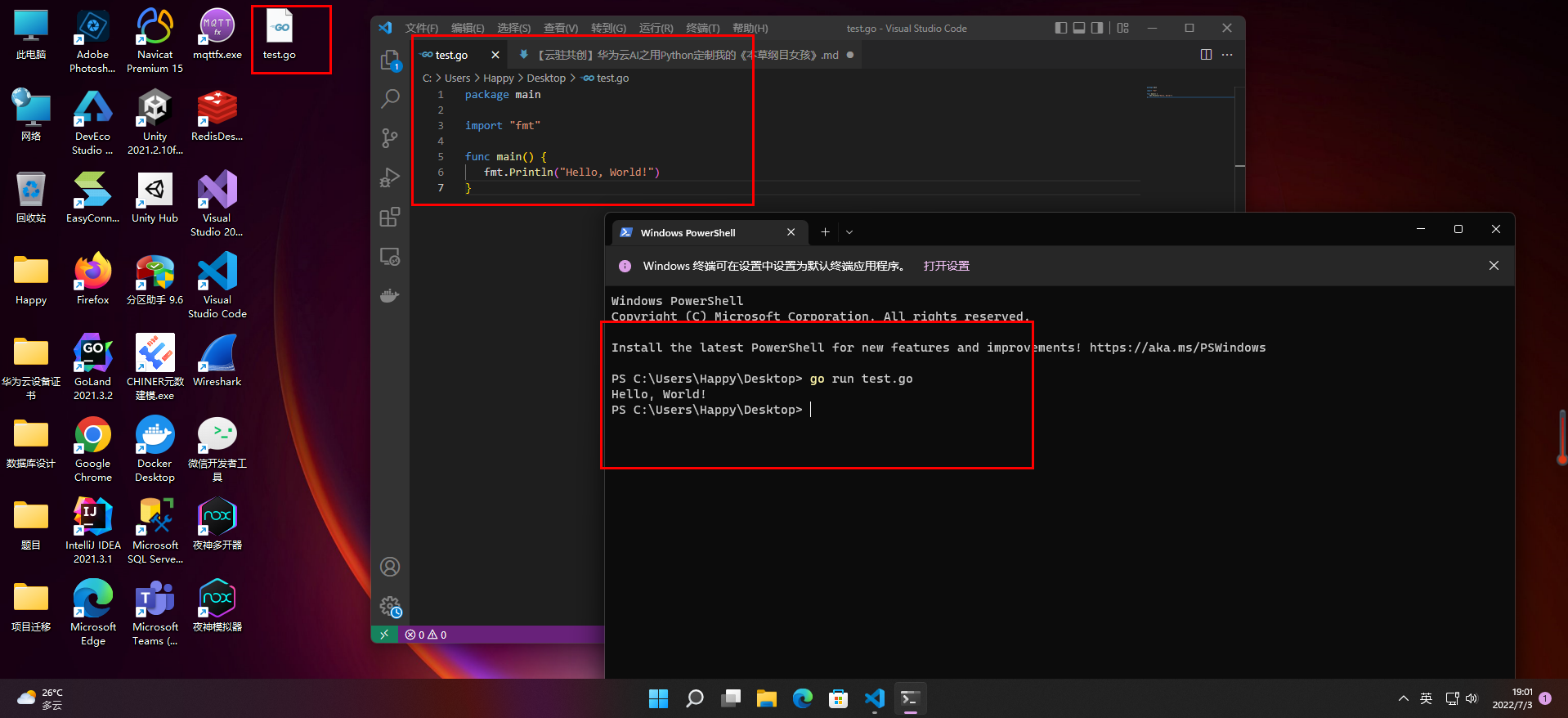Open new tab in Windows Terminal
The width and height of the screenshot is (1568, 718).
point(825,232)
